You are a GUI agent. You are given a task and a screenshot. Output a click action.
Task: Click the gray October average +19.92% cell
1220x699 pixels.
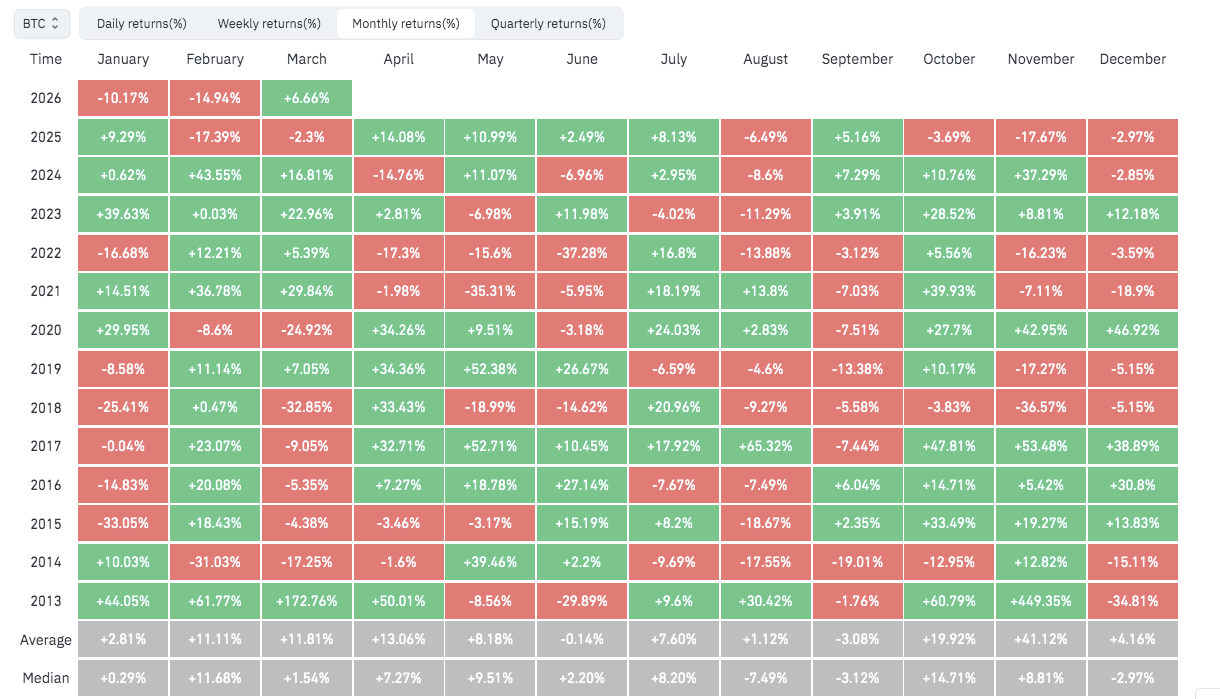949,640
